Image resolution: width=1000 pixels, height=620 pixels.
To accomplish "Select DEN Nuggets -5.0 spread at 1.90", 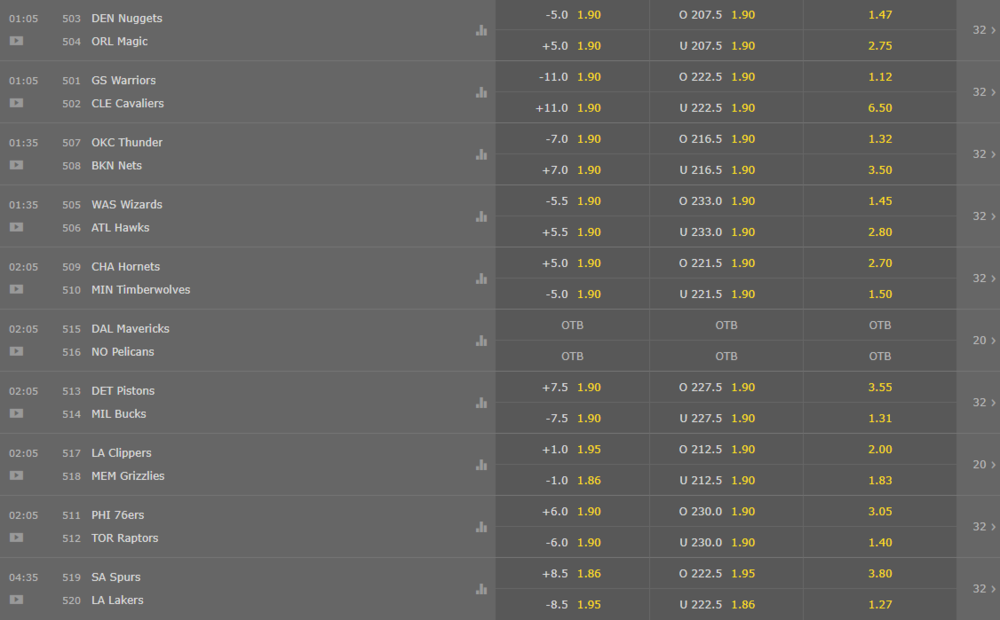I will coord(572,15).
